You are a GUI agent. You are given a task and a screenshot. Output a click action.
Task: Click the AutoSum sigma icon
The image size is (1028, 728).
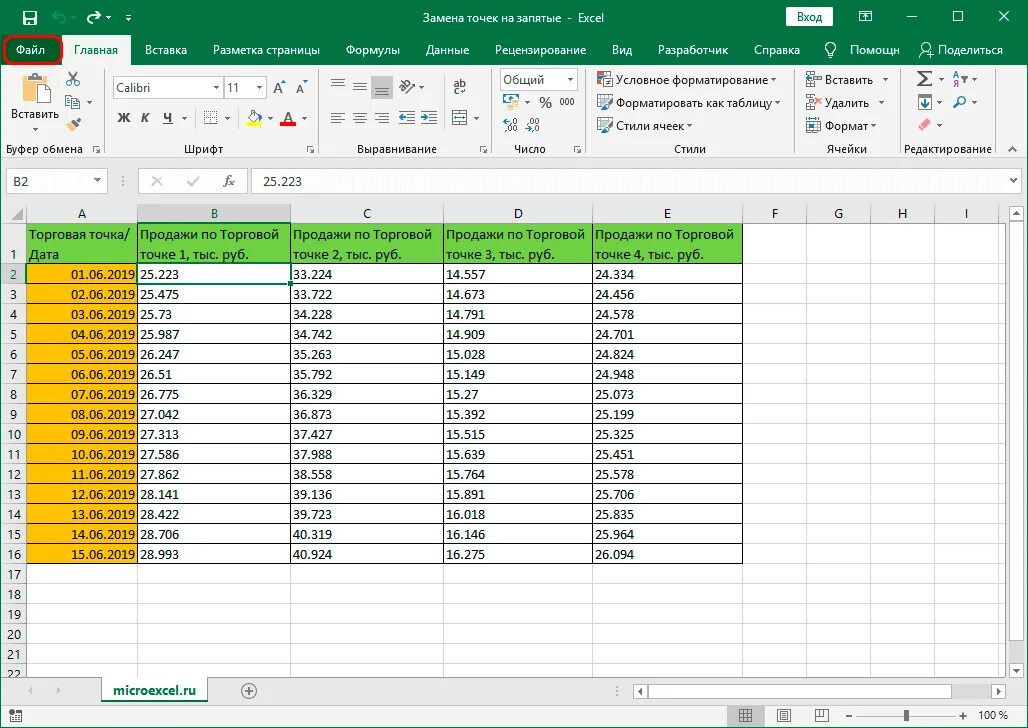[924, 79]
